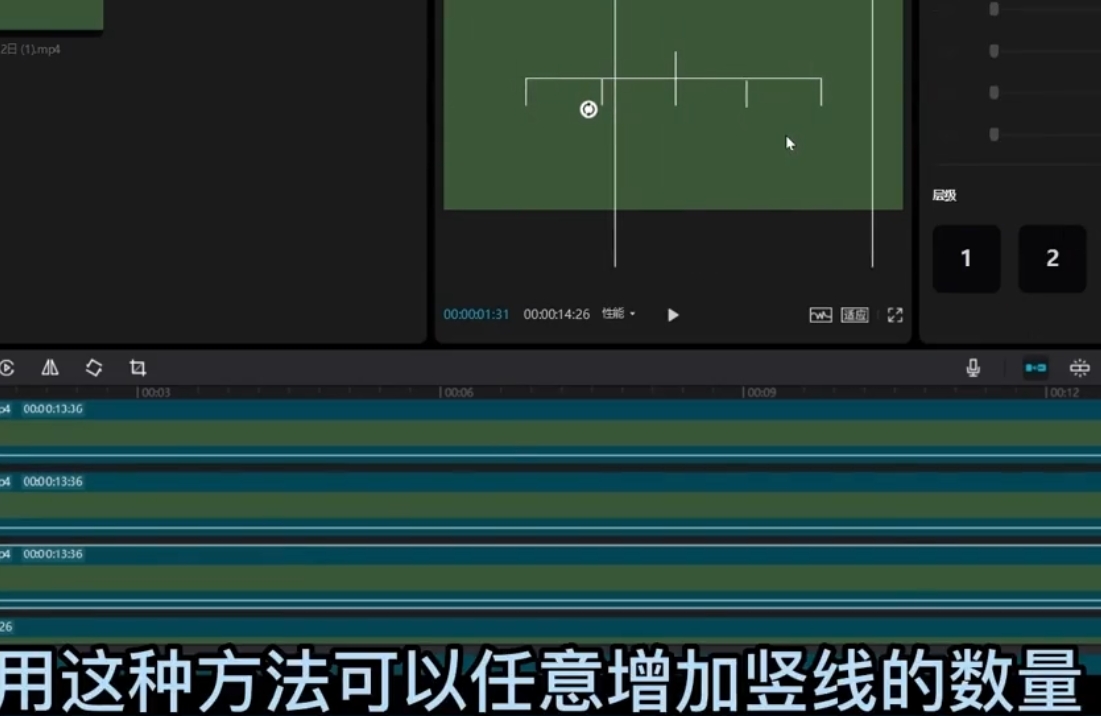Open the waveform scope icon under preview
Screen dimensions: 1101x716
click(x=820, y=315)
